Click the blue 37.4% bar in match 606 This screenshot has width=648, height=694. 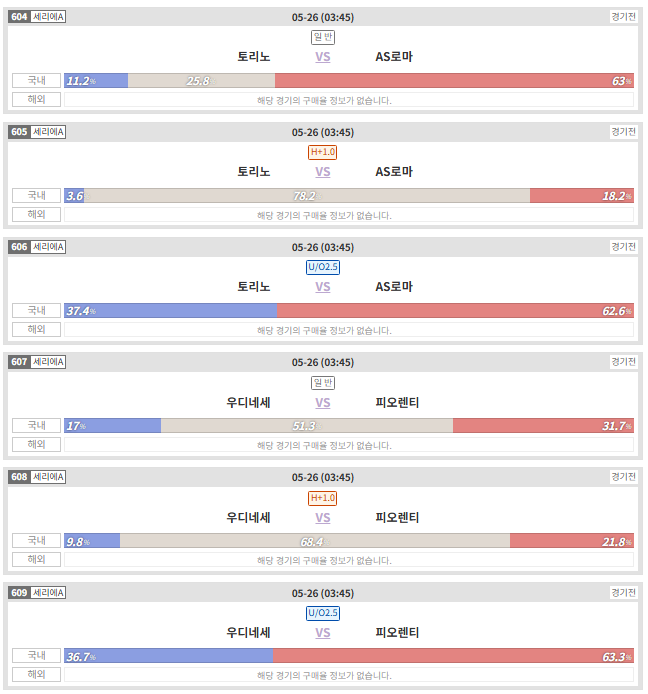[170, 311]
